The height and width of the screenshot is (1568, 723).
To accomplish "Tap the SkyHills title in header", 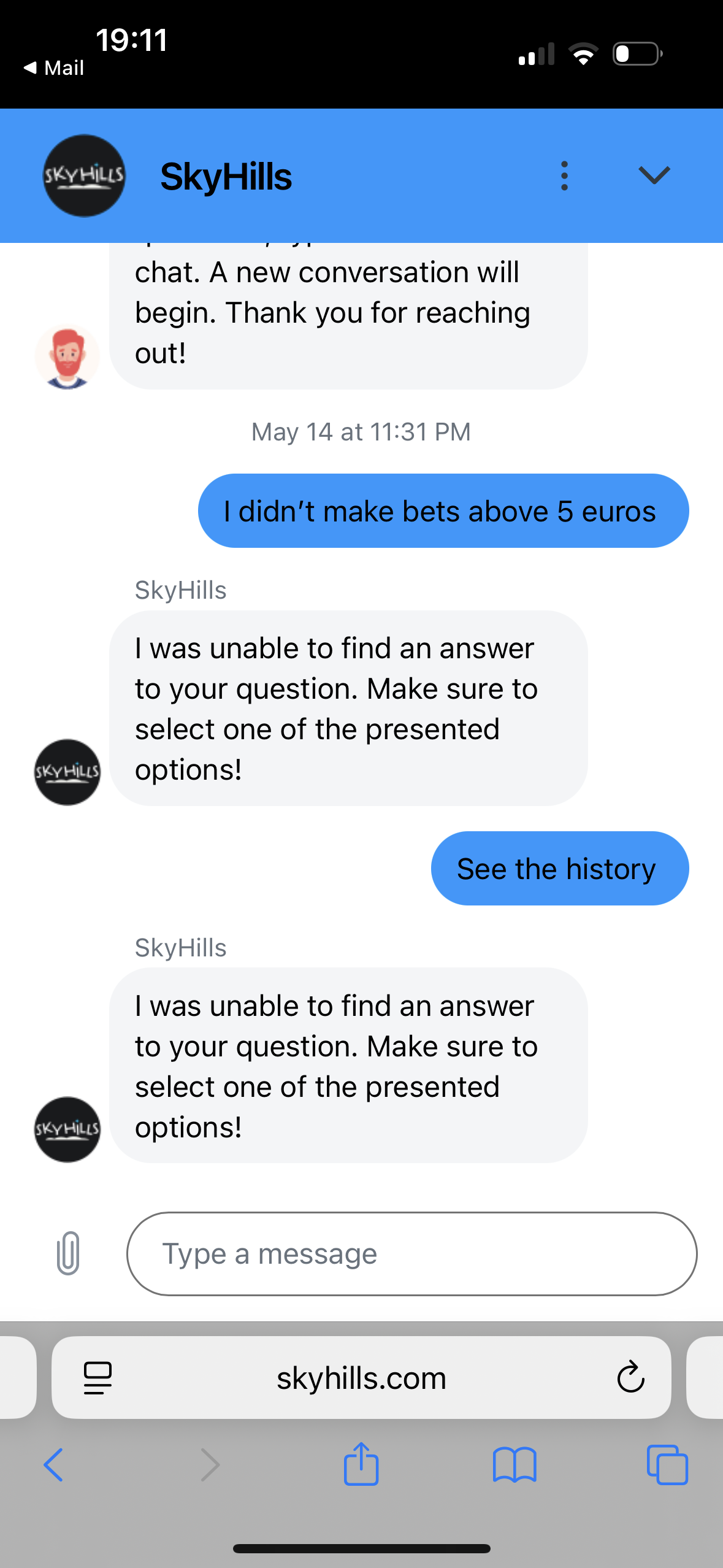I will (x=226, y=177).
